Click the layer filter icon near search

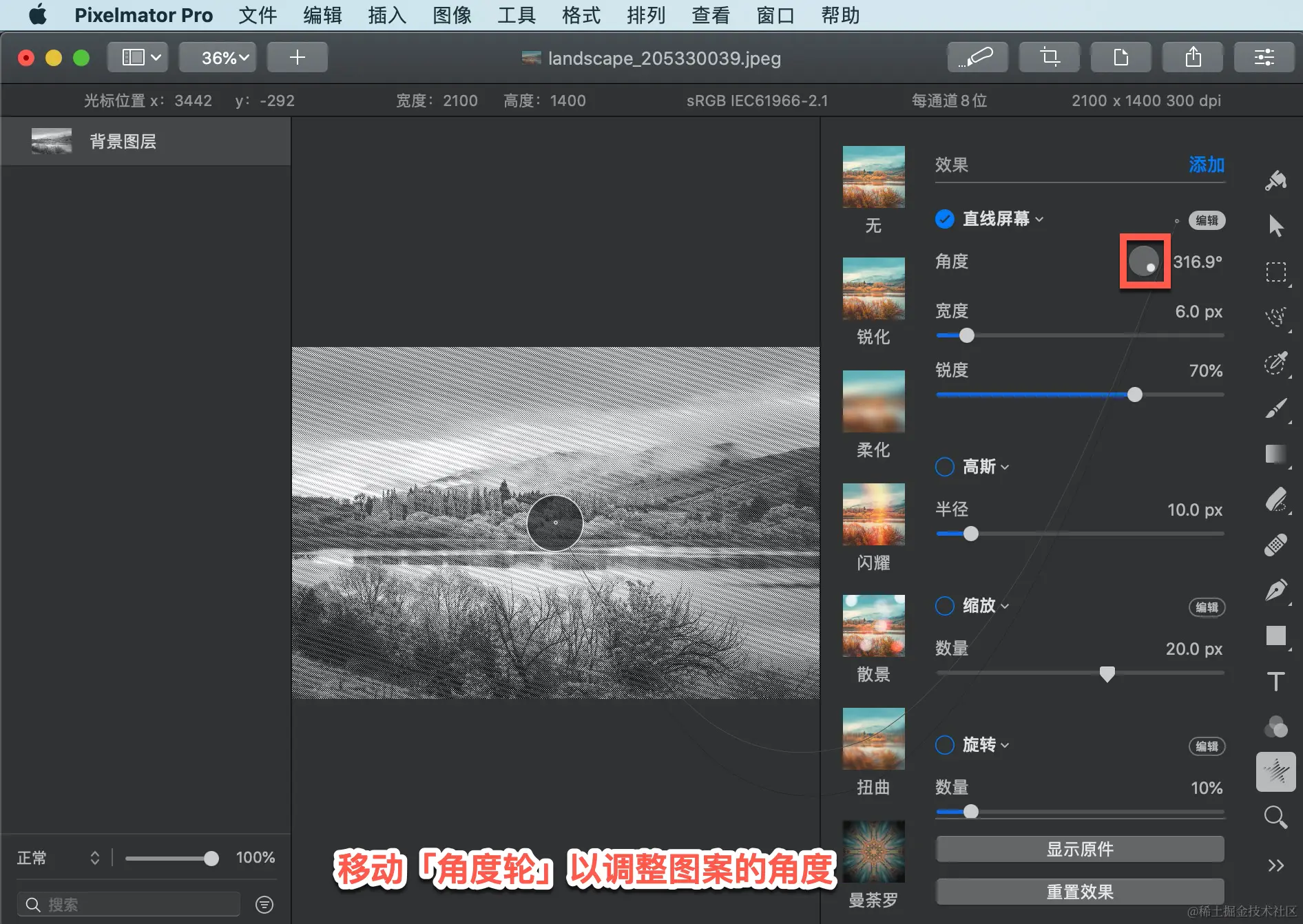264,904
